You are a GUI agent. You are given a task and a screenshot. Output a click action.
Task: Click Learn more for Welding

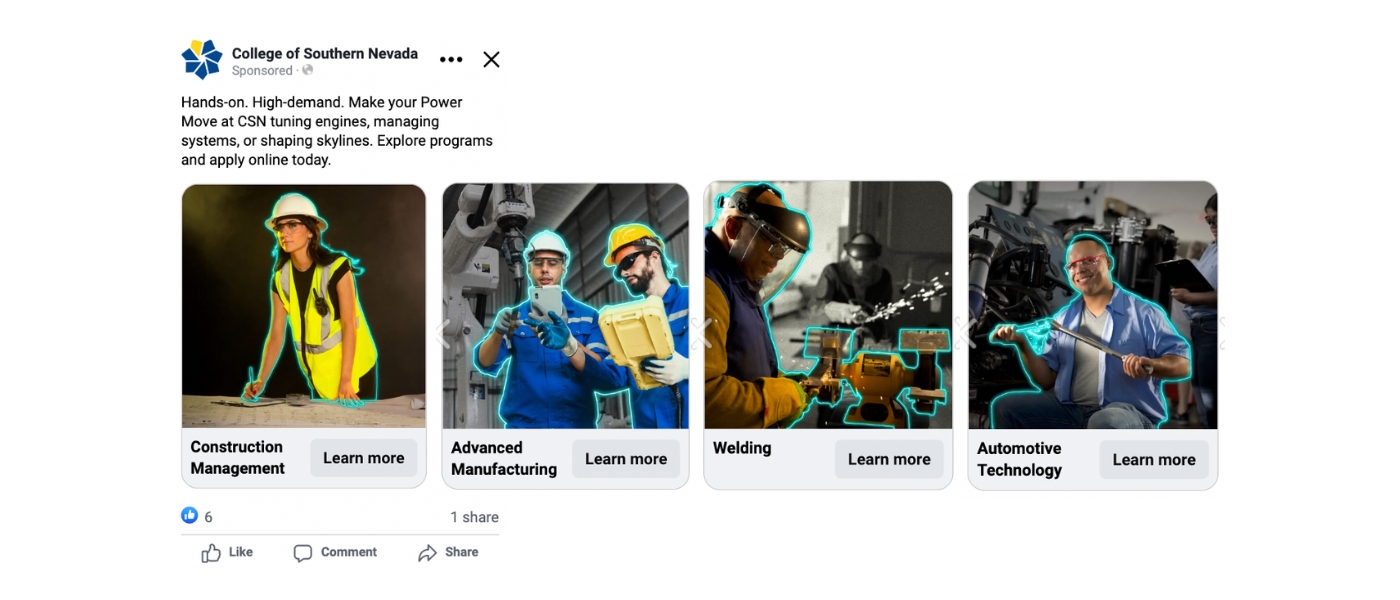coord(889,459)
